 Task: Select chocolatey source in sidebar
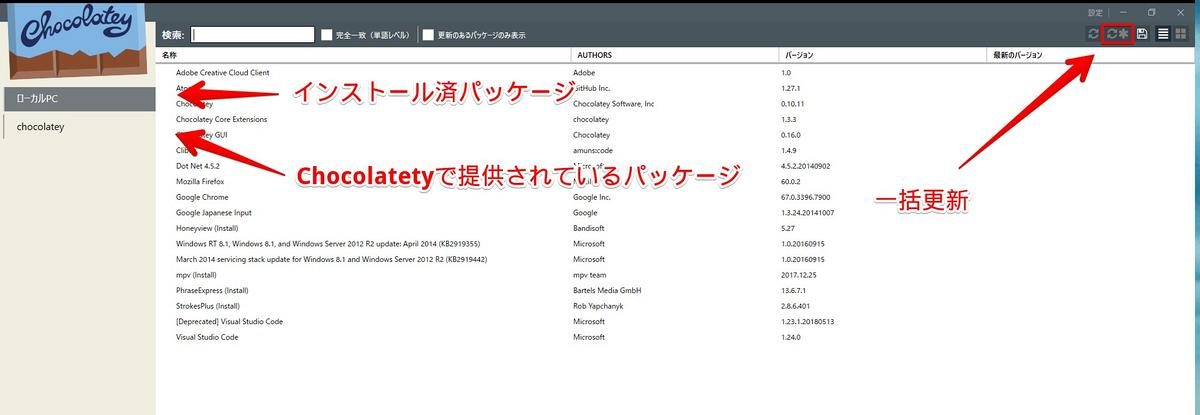point(78,127)
